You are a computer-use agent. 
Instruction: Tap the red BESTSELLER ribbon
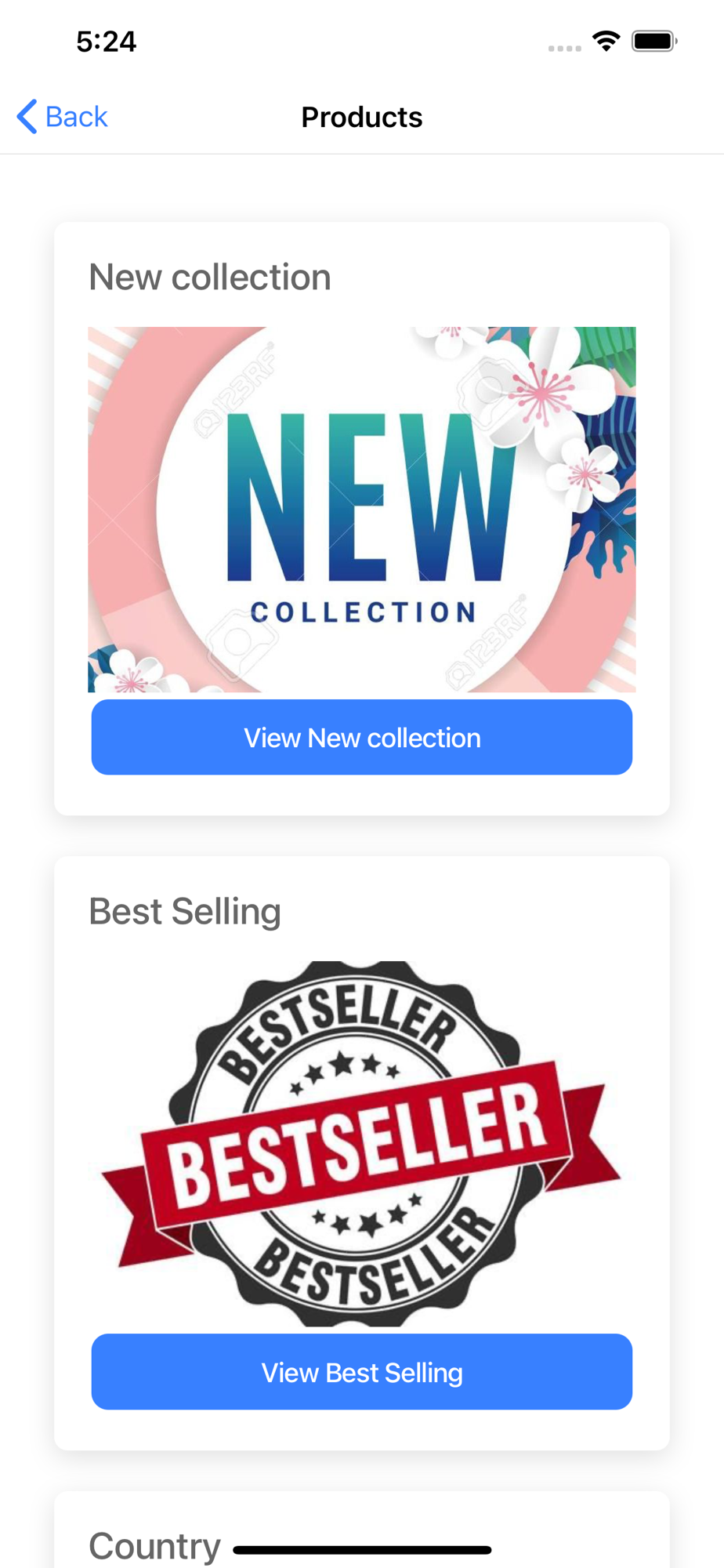[x=361, y=1145]
